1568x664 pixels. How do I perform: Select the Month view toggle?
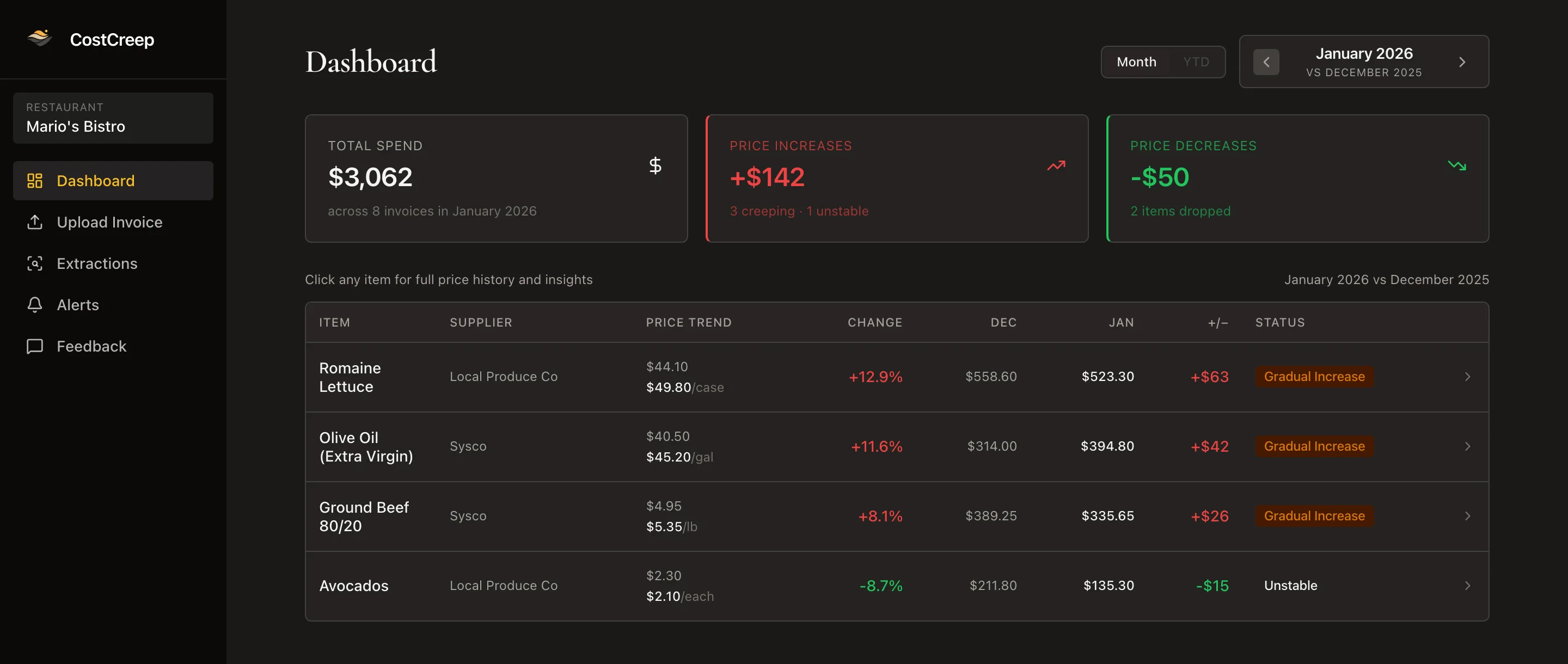(x=1136, y=62)
